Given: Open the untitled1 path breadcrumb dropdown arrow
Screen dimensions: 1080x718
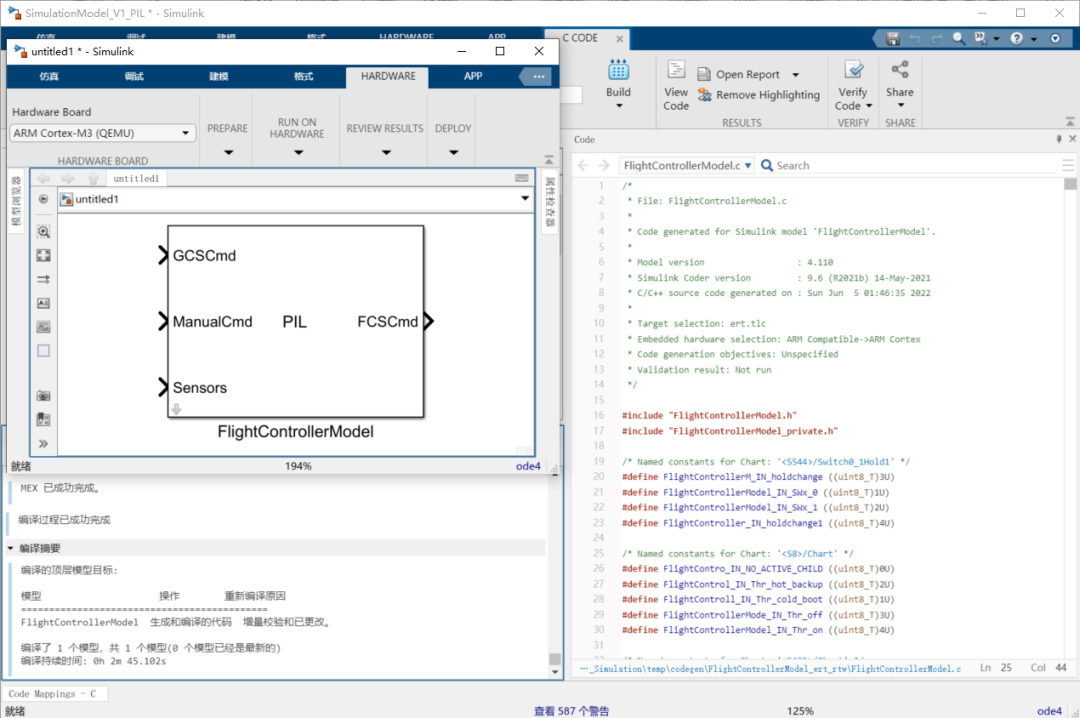Looking at the screenshot, I should click(525, 198).
